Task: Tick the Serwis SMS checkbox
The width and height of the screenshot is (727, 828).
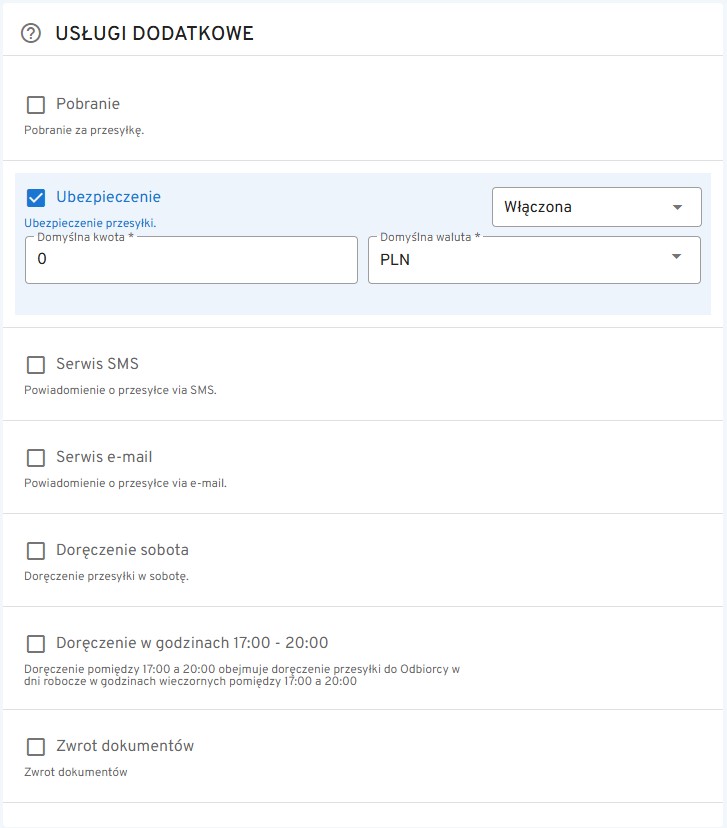Action: click(36, 364)
